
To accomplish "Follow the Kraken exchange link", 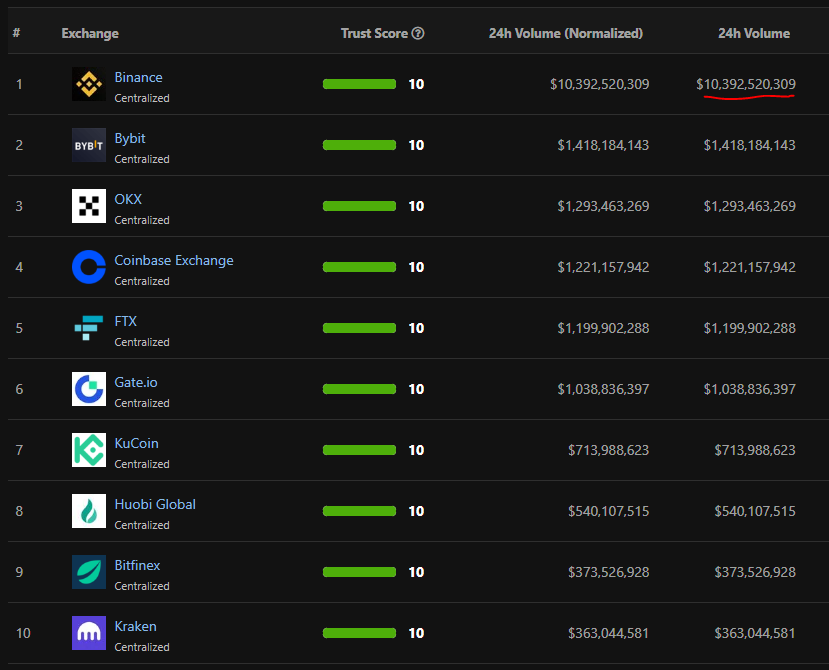I will [x=135, y=626].
